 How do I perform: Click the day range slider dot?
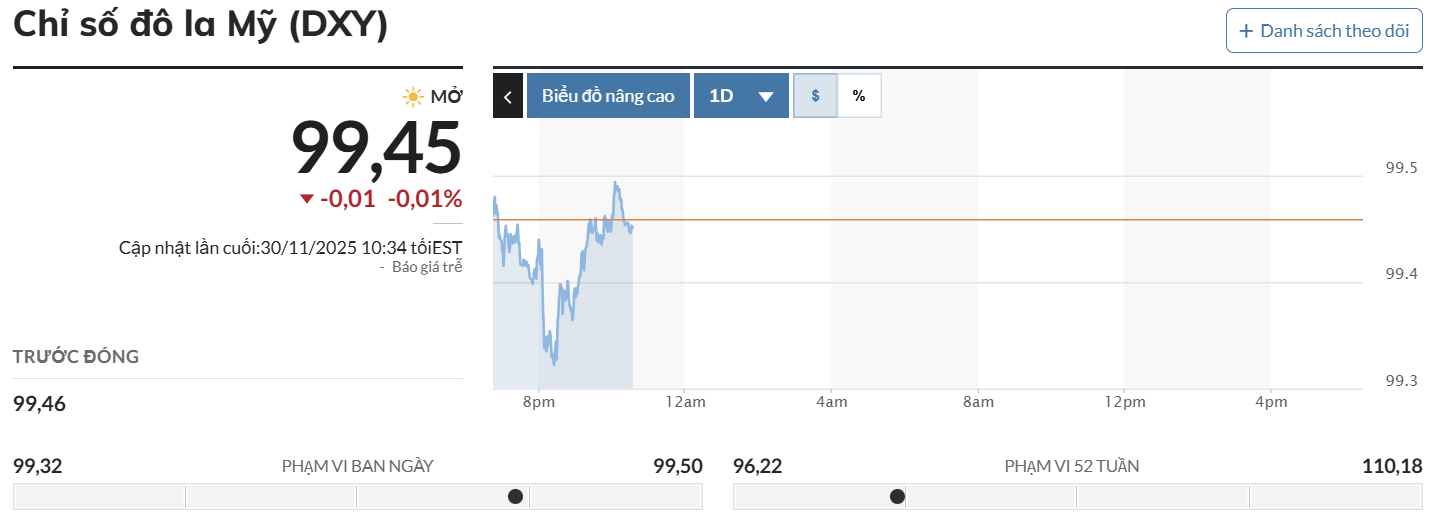point(515,496)
